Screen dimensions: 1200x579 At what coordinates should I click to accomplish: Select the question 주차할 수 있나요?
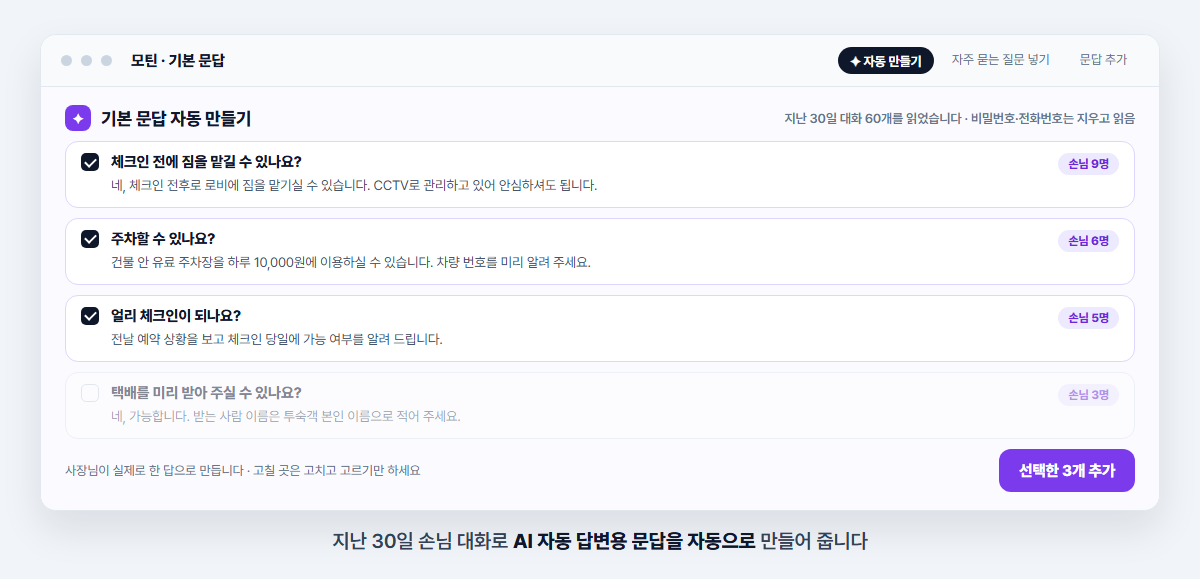pyautogui.click(x=163, y=239)
